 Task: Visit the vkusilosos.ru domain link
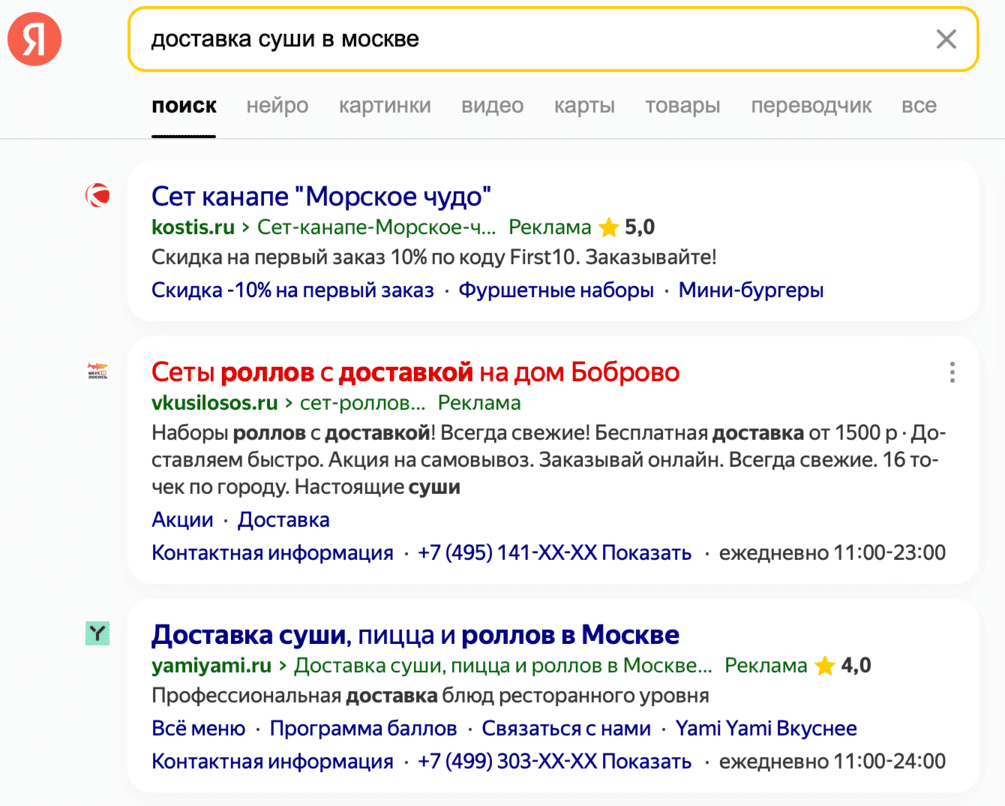click(x=215, y=402)
